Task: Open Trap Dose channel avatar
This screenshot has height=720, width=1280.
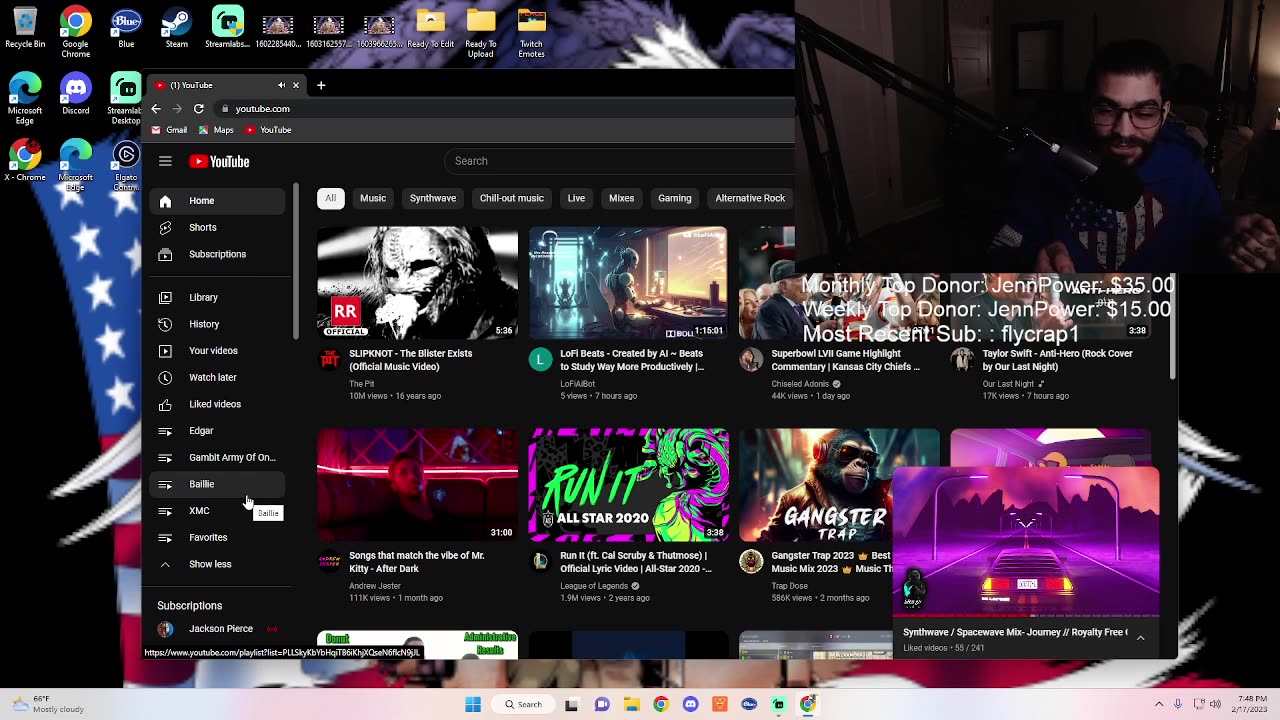Action: [751, 562]
